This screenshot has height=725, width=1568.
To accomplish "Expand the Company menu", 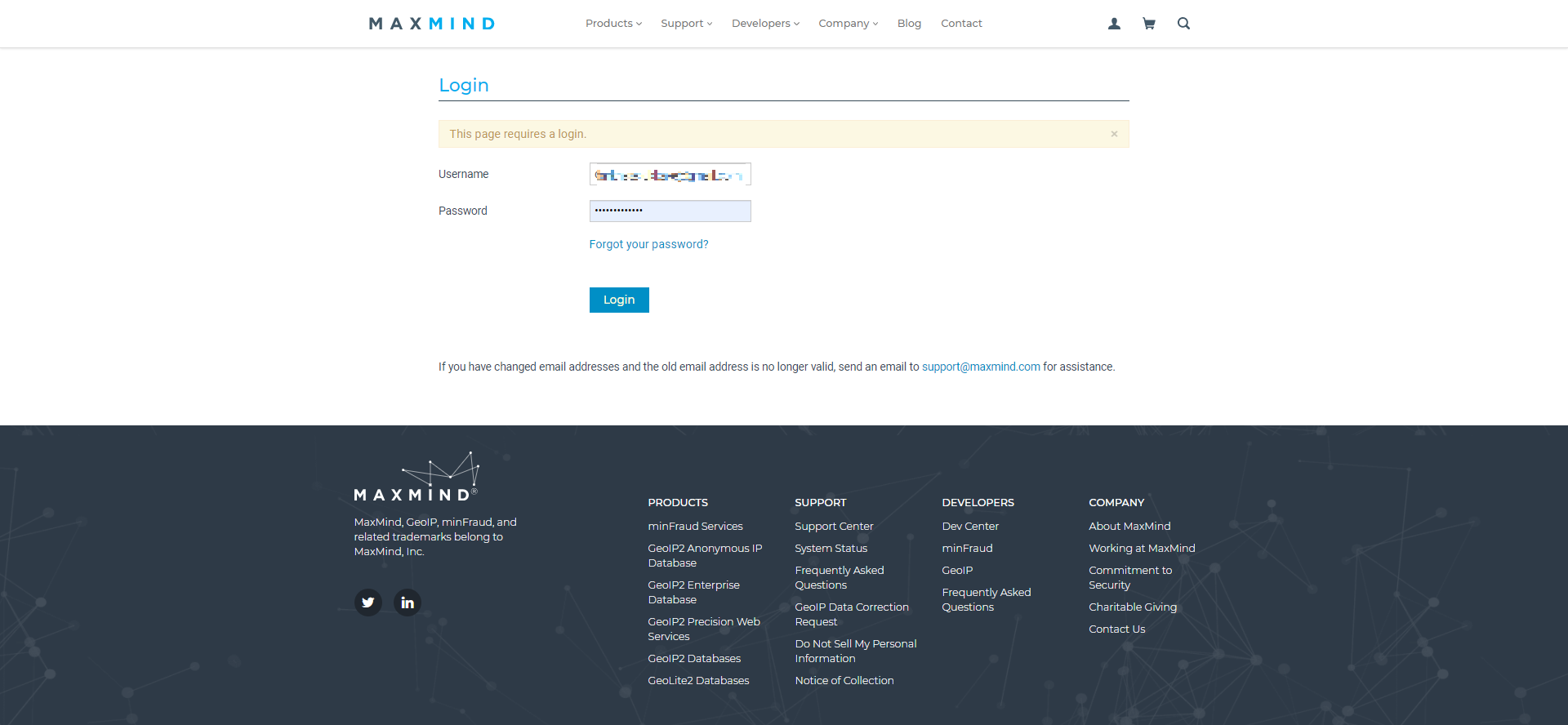I will (x=849, y=24).
